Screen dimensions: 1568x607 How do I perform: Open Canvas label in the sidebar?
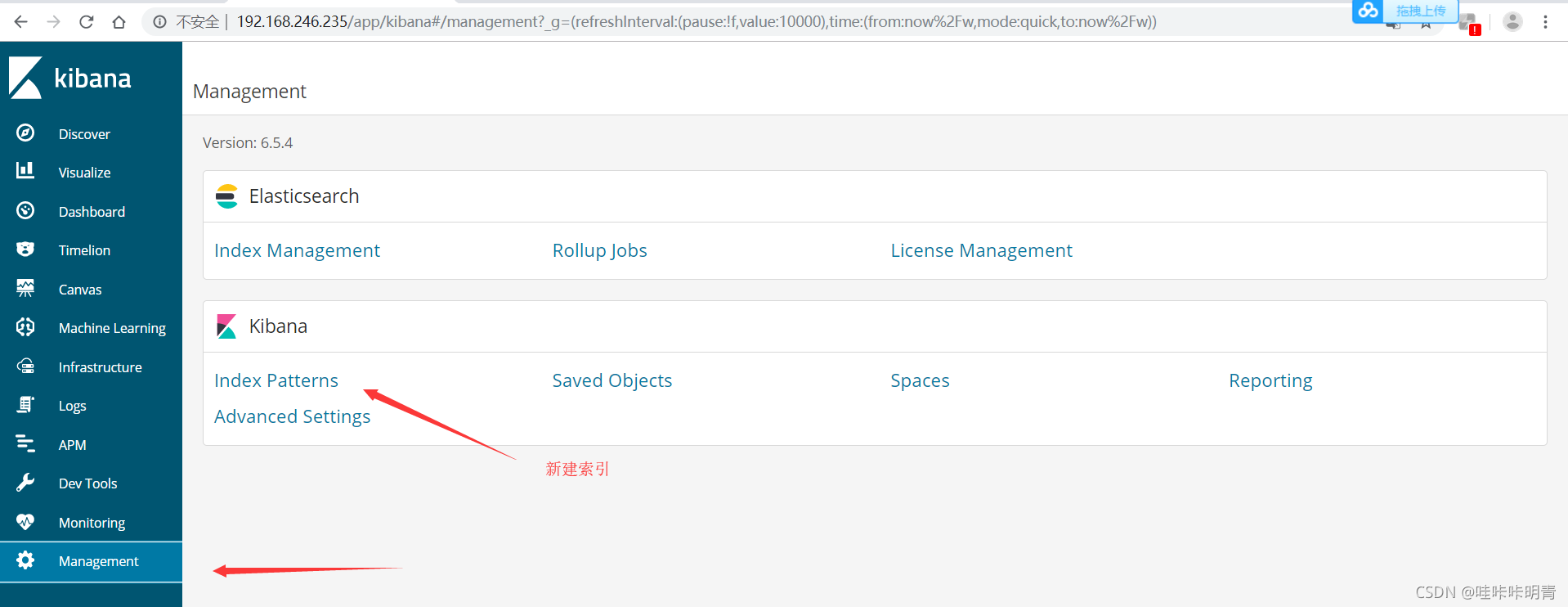(80, 290)
